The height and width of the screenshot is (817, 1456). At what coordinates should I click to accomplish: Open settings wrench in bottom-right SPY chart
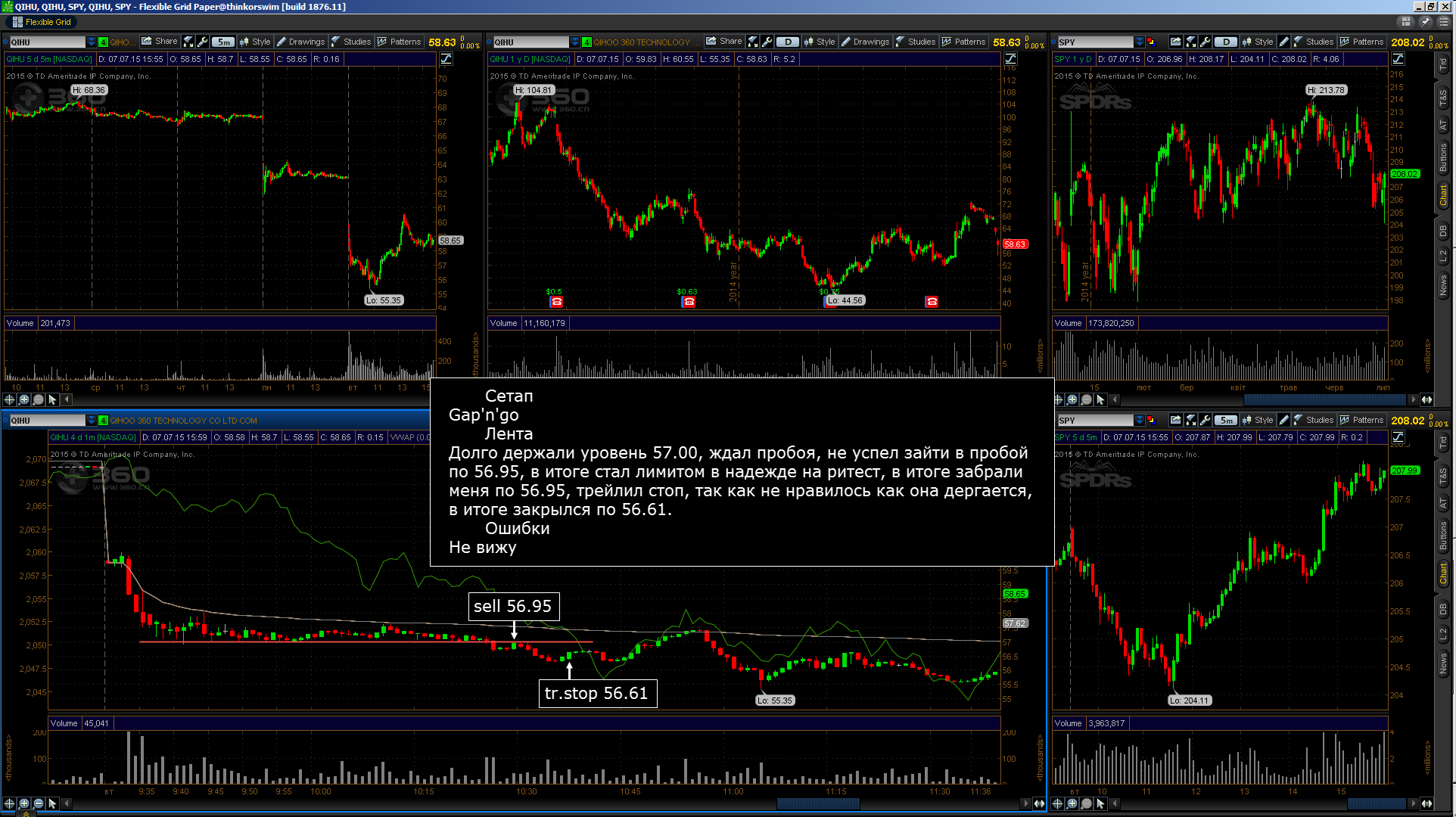click(x=1206, y=421)
